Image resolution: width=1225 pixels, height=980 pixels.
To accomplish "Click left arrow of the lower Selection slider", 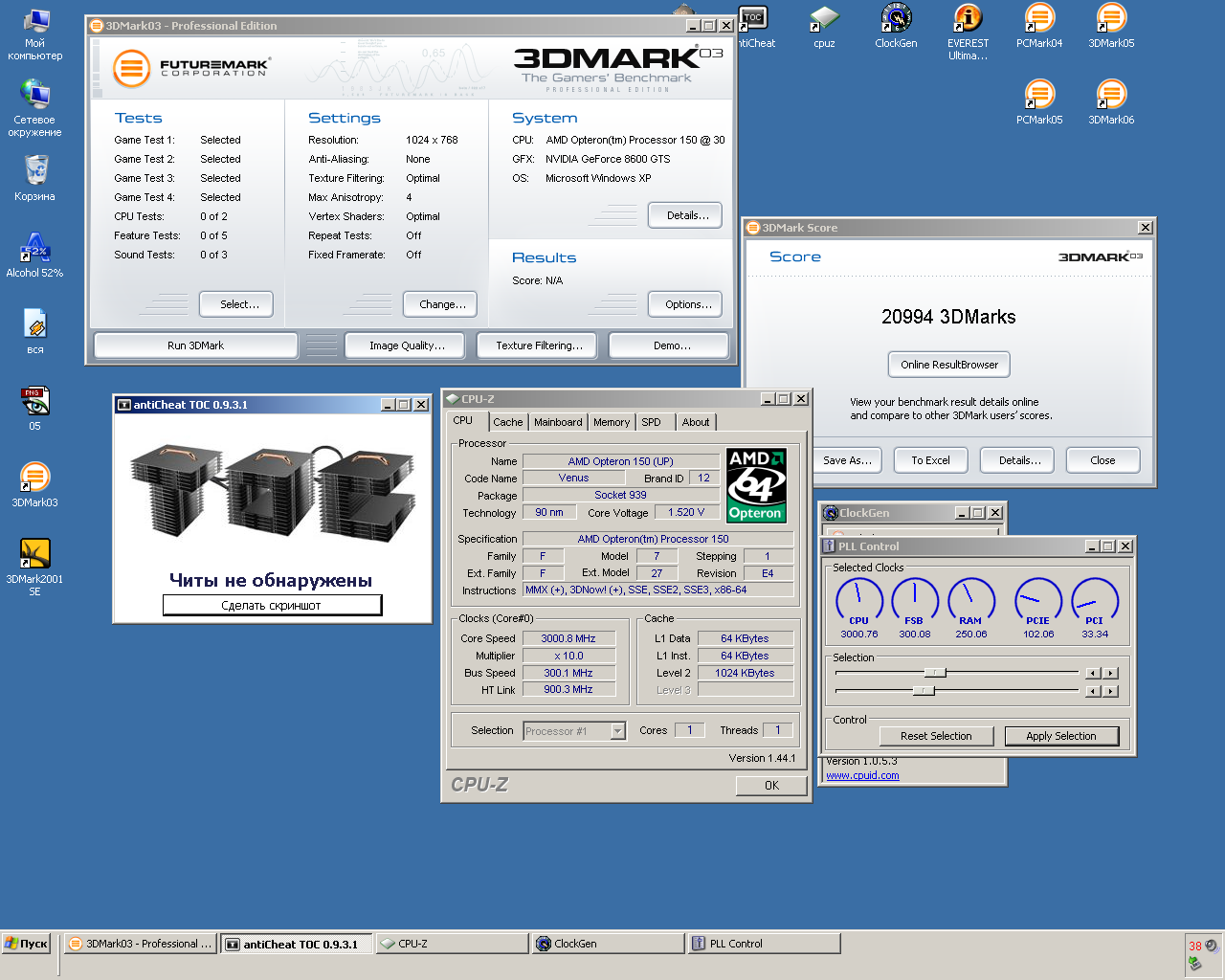I will 1093,691.
